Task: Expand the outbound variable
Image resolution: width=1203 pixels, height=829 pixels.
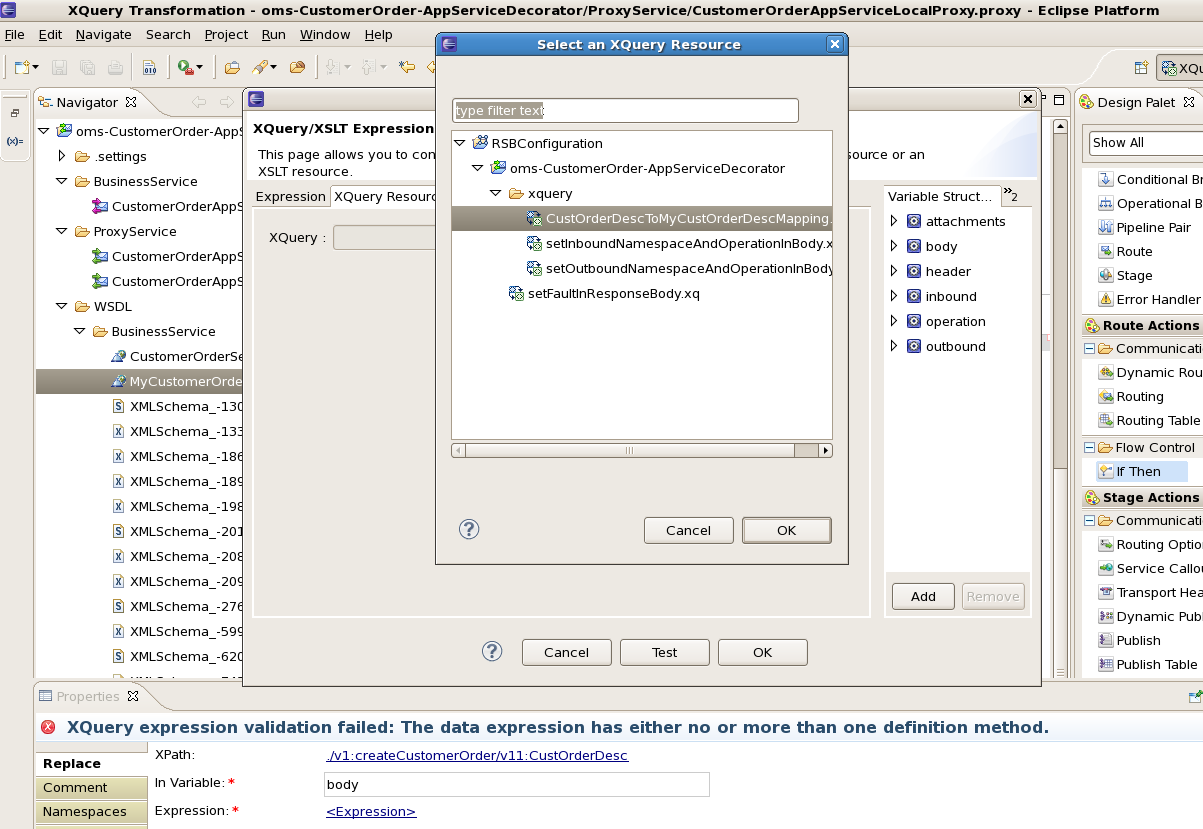Action: click(894, 346)
